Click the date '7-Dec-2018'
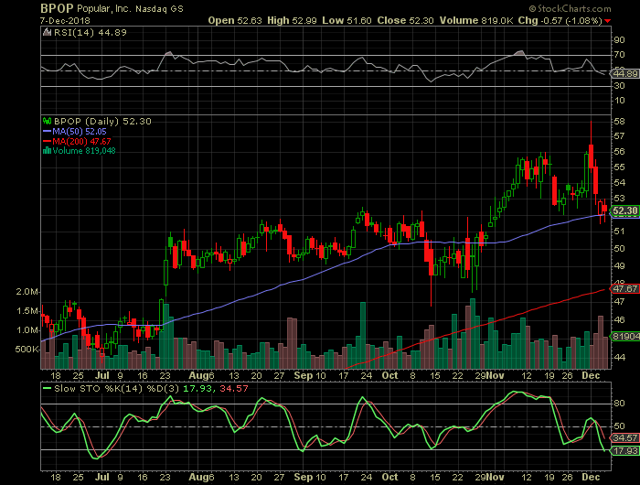This screenshot has height=485, width=640. click(x=65, y=20)
